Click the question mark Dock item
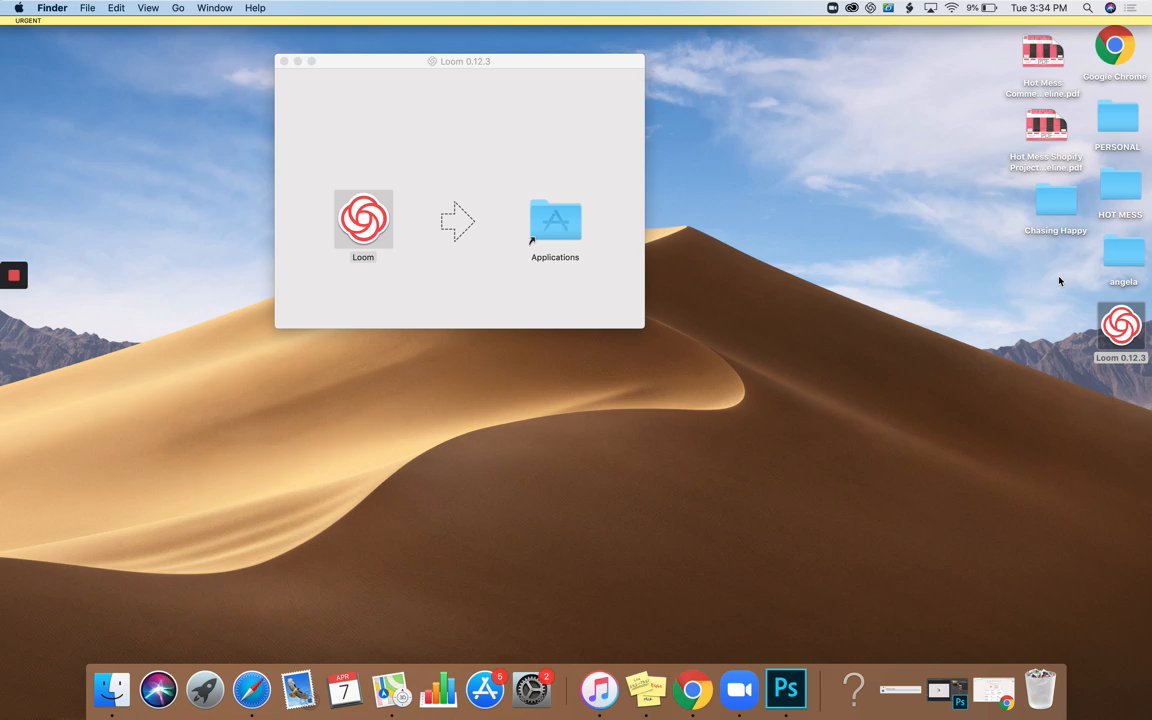Screen dimensions: 1152x720 coord(854,690)
